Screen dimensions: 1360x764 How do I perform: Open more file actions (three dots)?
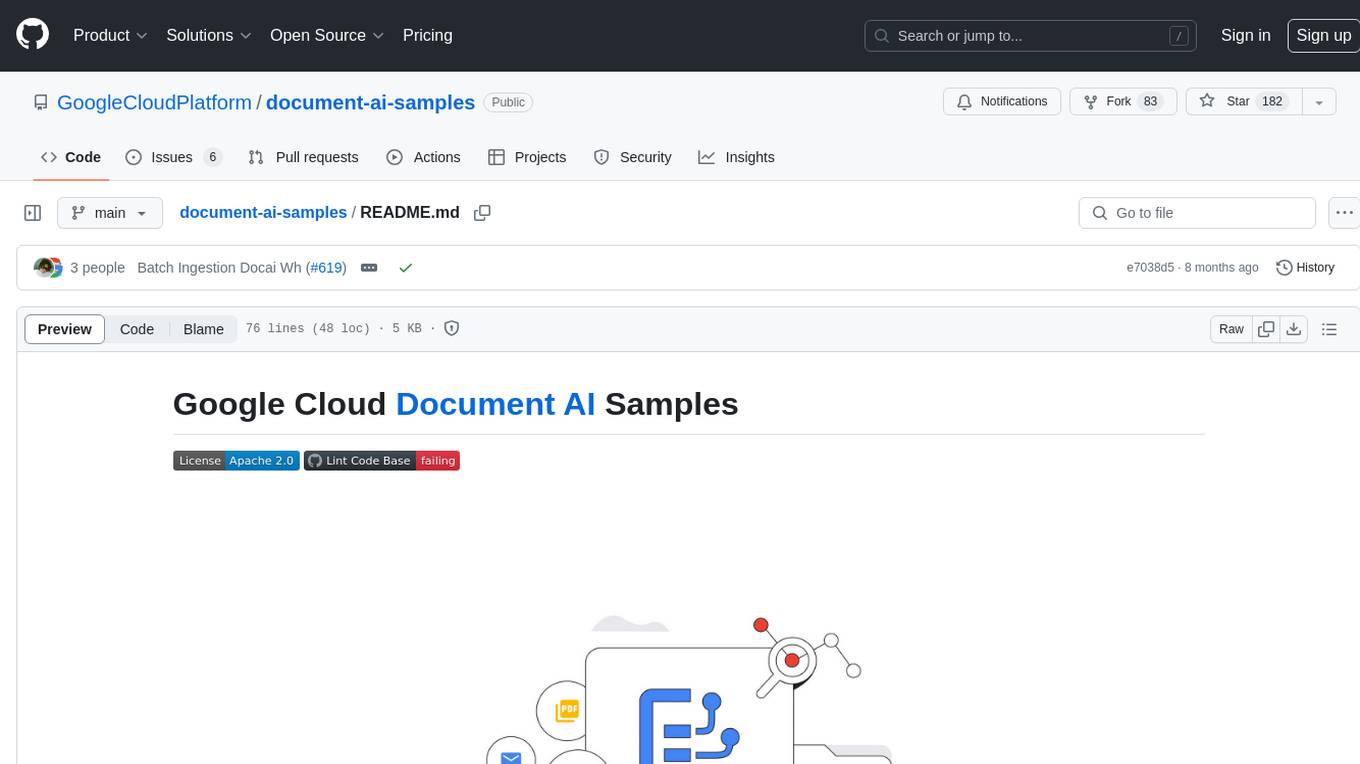pyautogui.click(x=1345, y=213)
